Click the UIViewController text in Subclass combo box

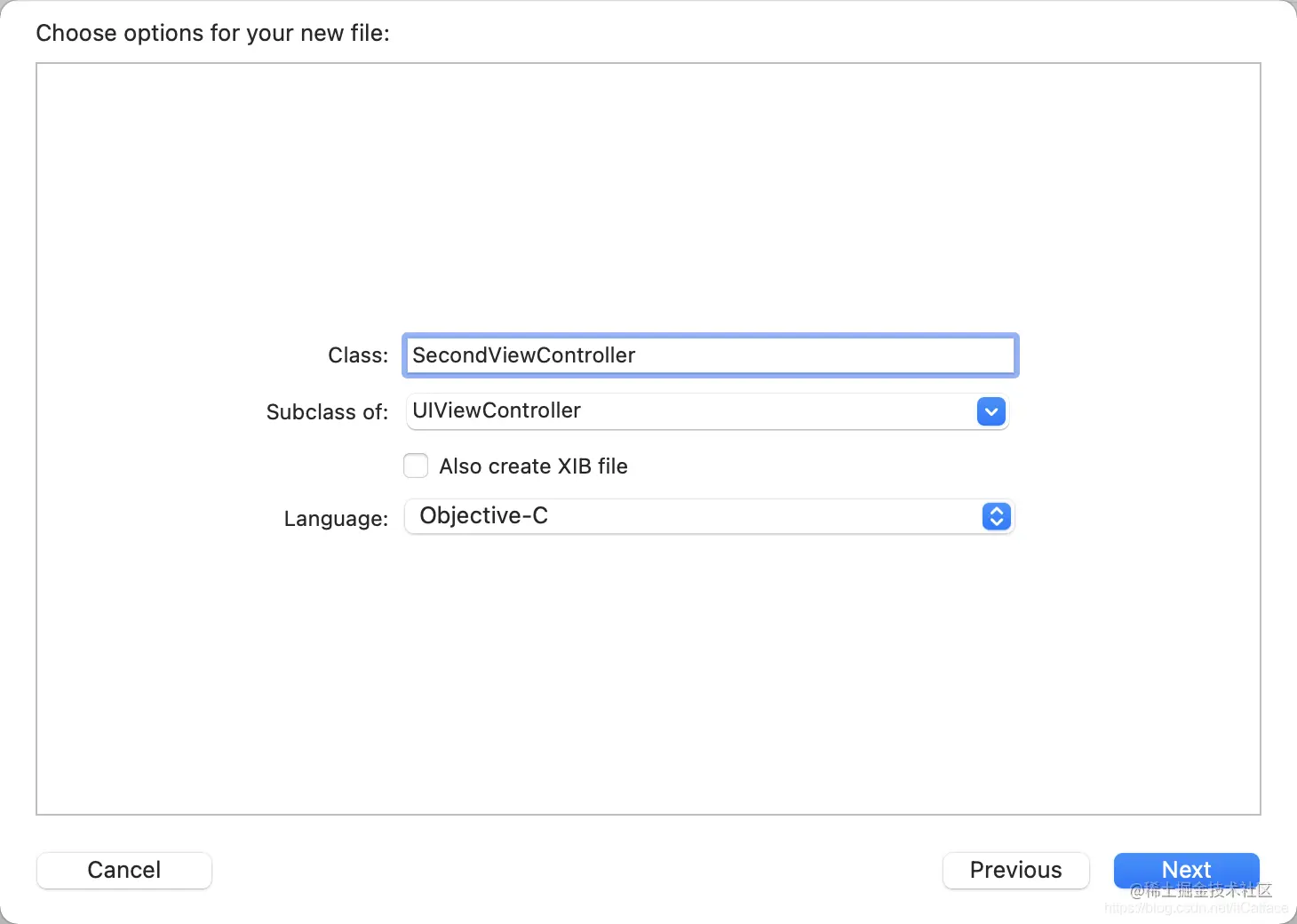(497, 410)
